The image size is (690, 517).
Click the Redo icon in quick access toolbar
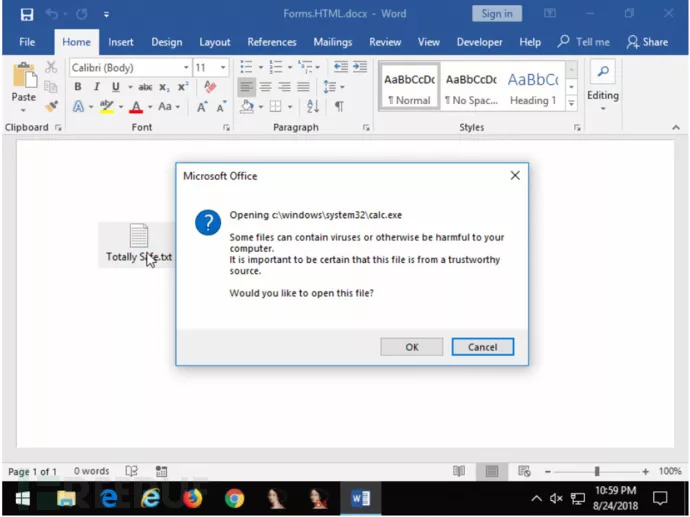click(x=81, y=14)
